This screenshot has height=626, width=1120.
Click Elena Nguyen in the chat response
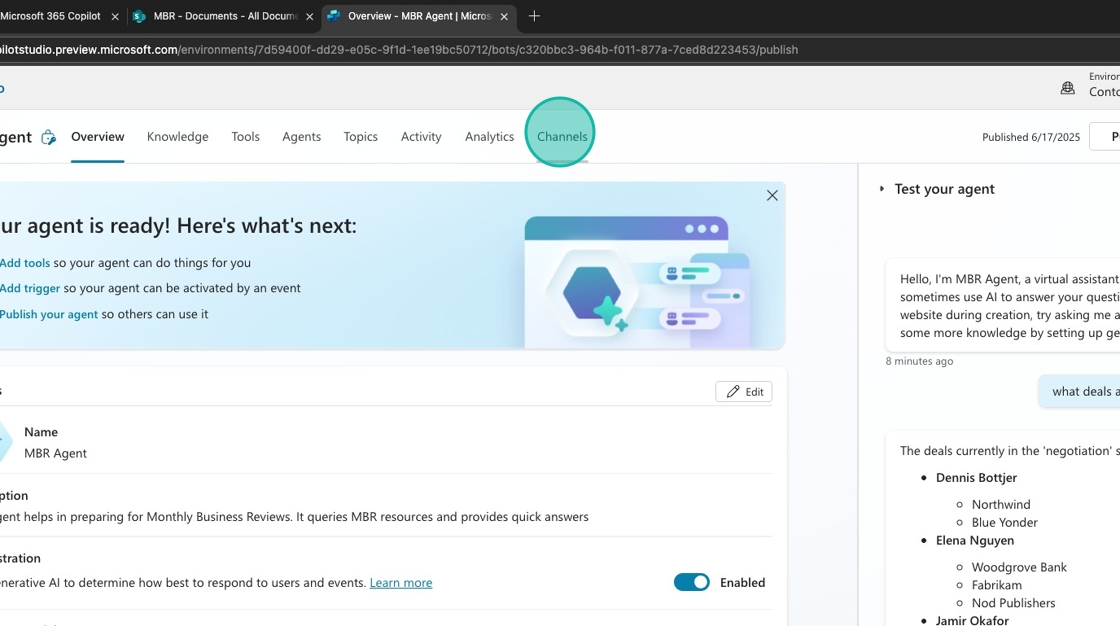pos(975,540)
